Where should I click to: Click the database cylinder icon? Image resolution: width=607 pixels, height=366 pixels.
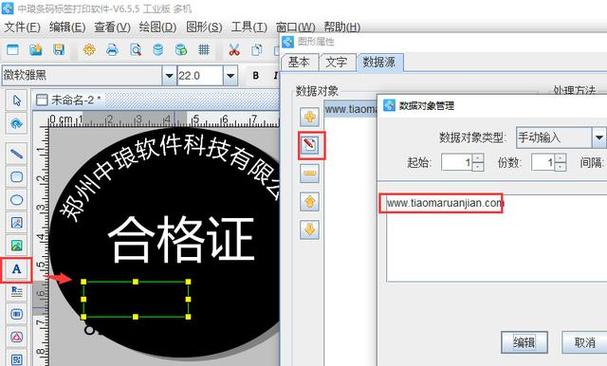pyautogui.click(x=158, y=50)
